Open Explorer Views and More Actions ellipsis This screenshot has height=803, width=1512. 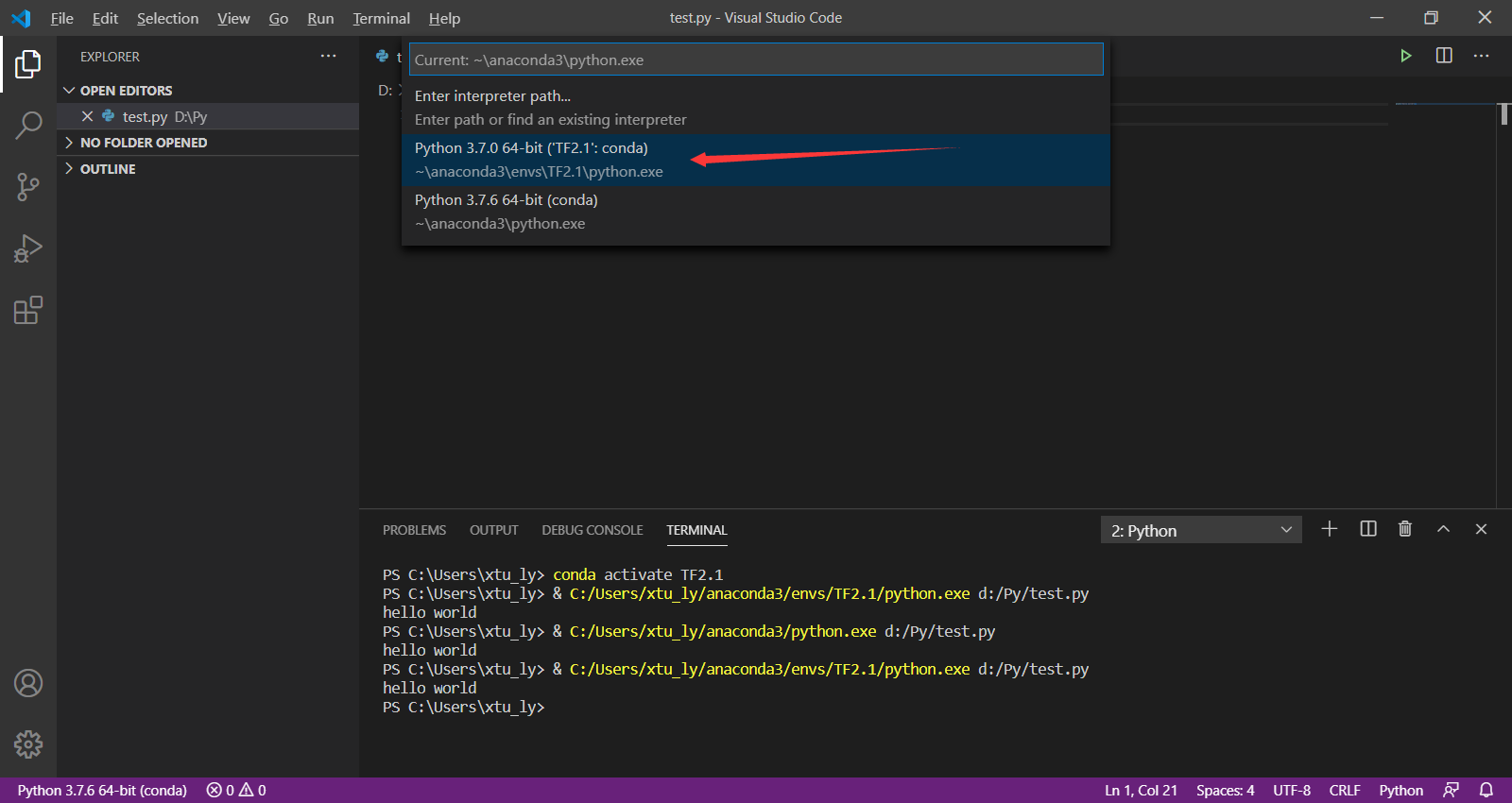tap(328, 56)
